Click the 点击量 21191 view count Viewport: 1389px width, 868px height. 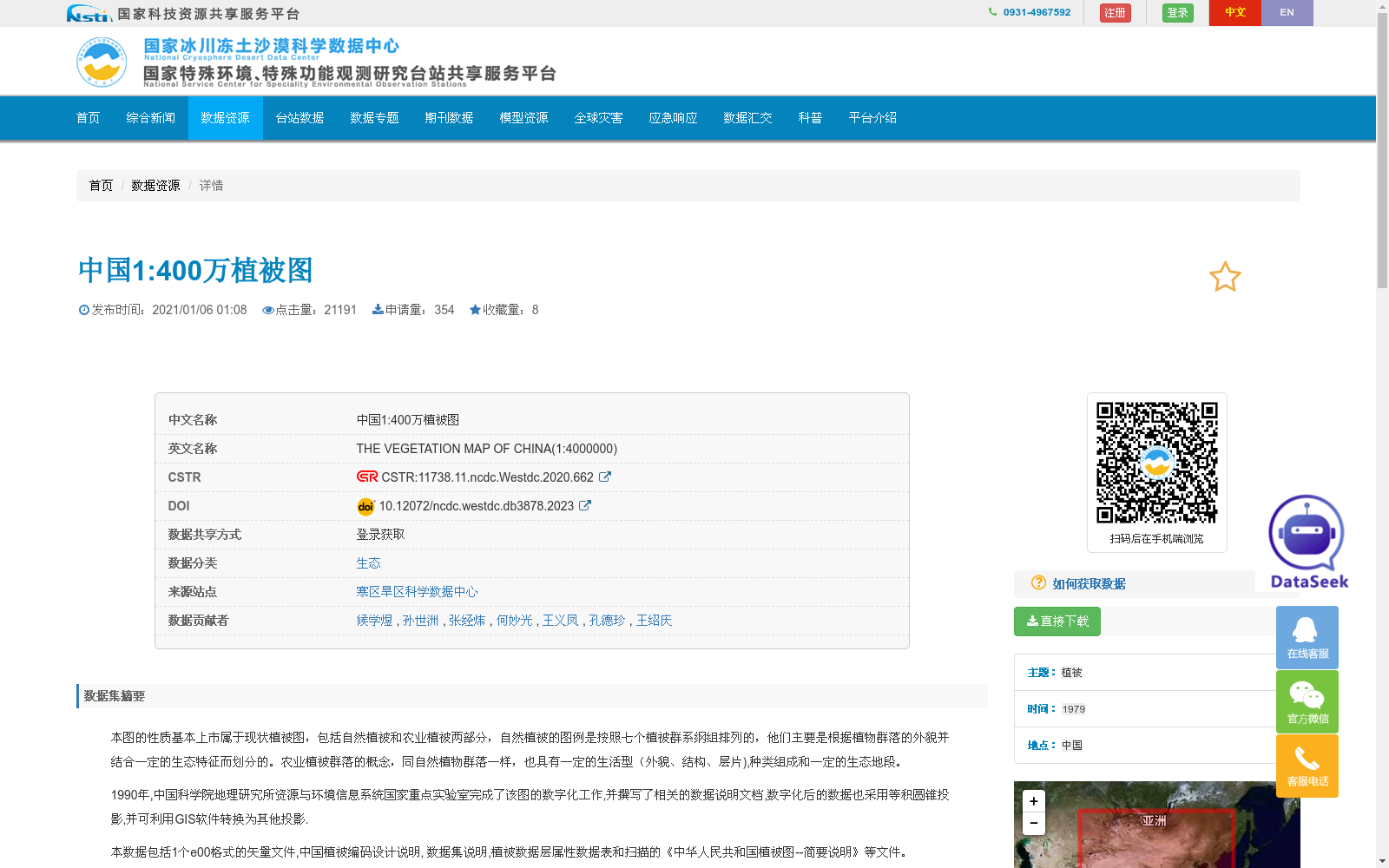(310, 310)
